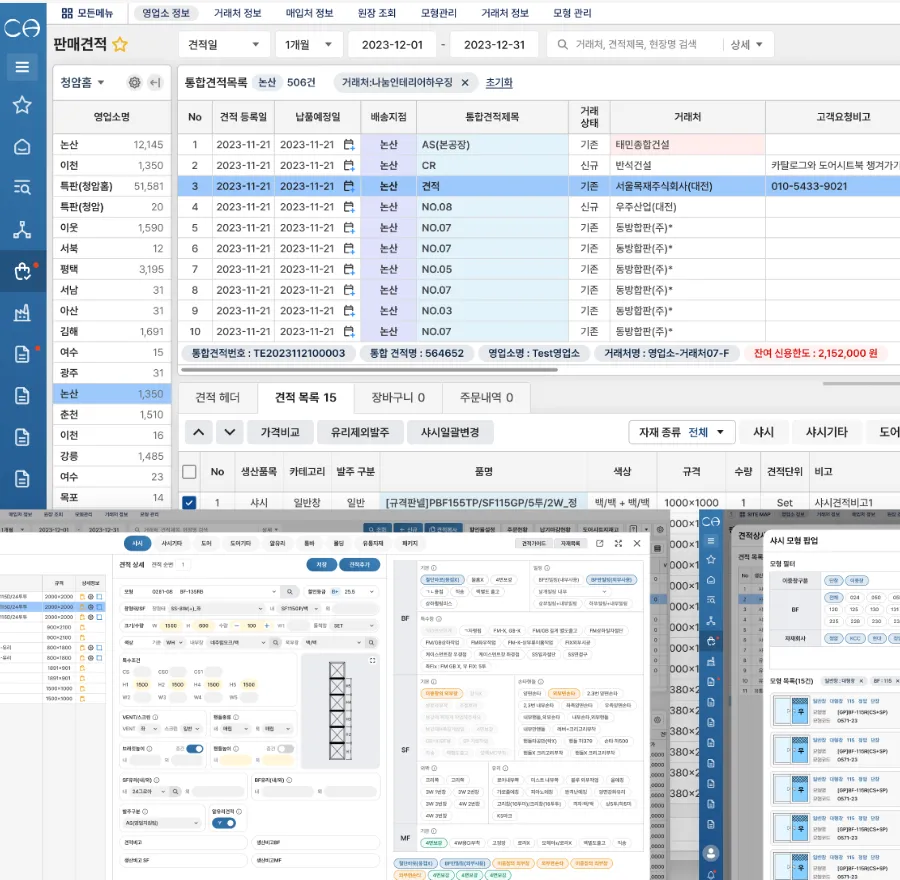The width and height of the screenshot is (900, 880).
Task: Open the organization tree icon in the sidebar
Action: 22,229
